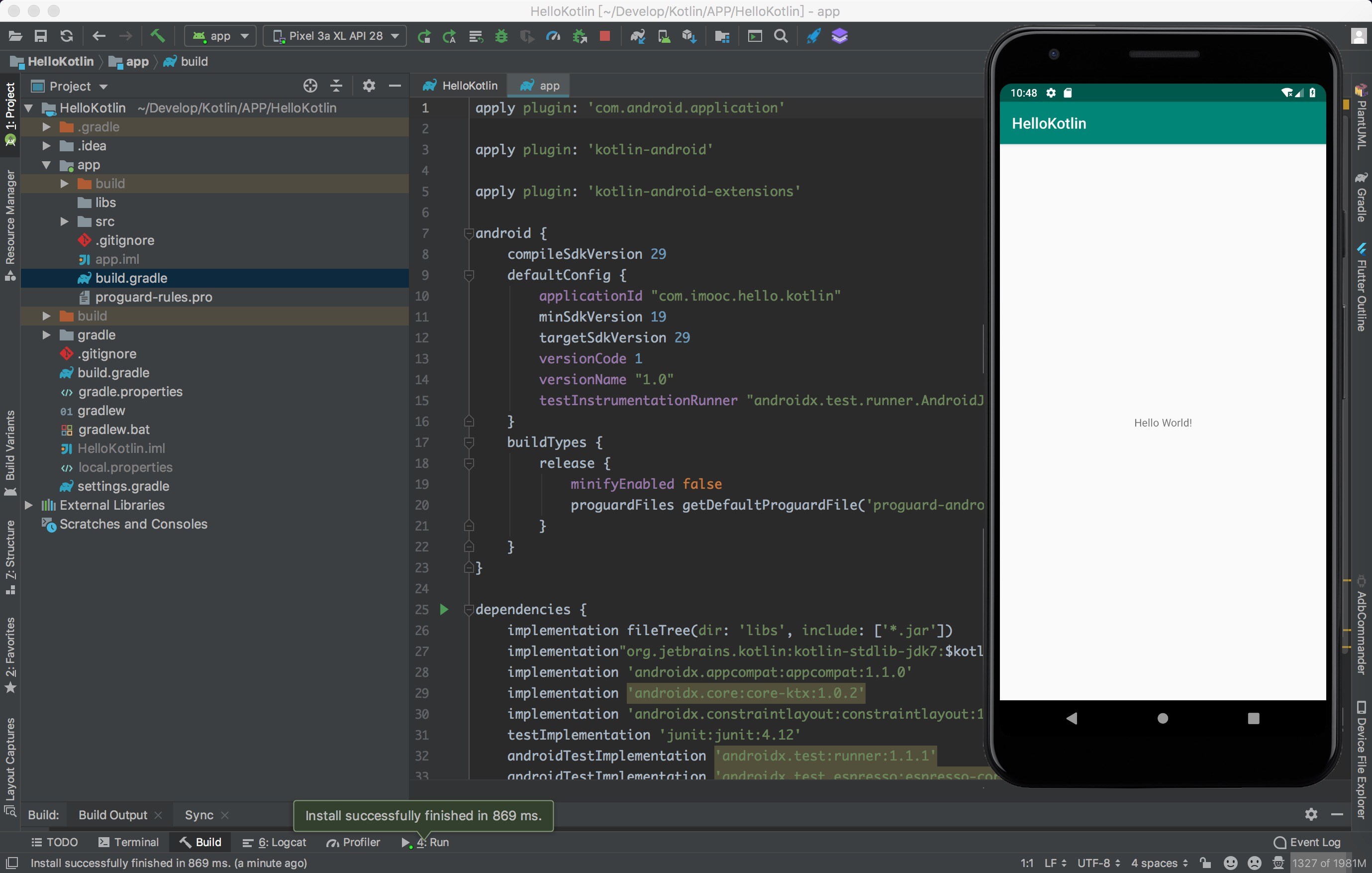Viewport: 1372px width, 873px height.
Task: Toggle file read-only lock icon in status bar
Action: (x=1205, y=863)
